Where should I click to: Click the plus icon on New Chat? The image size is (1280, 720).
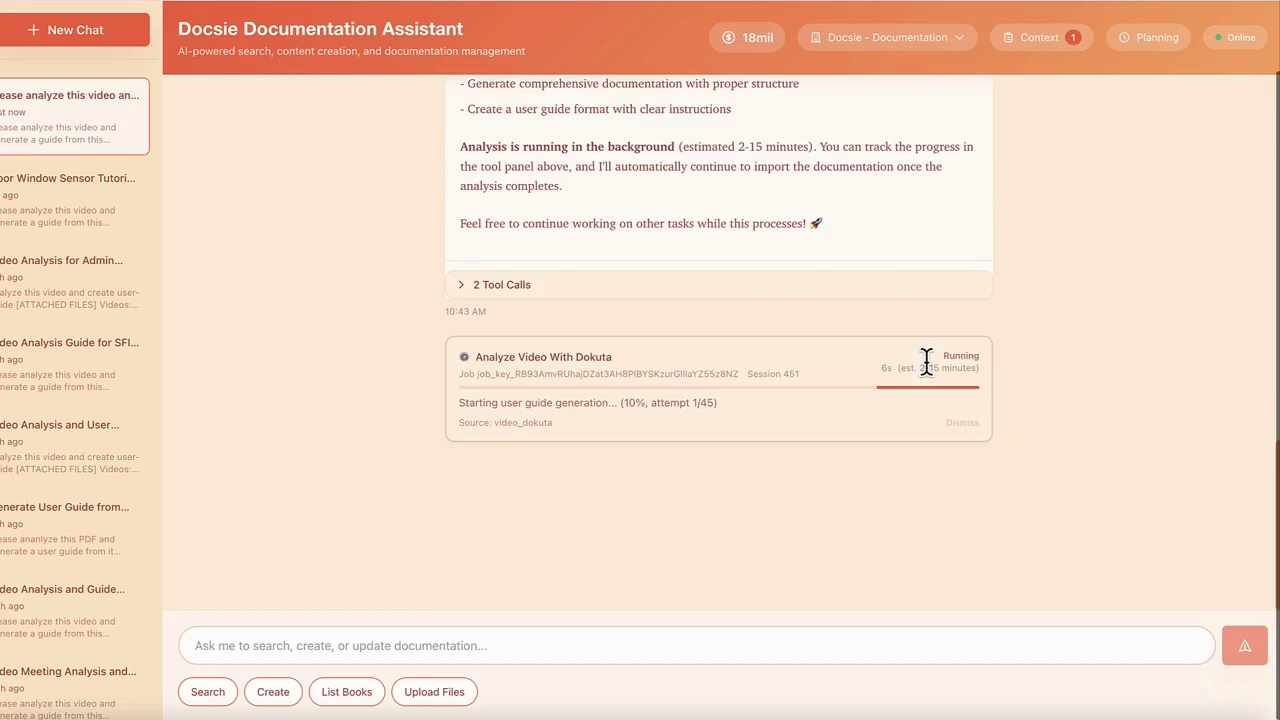(35, 29)
